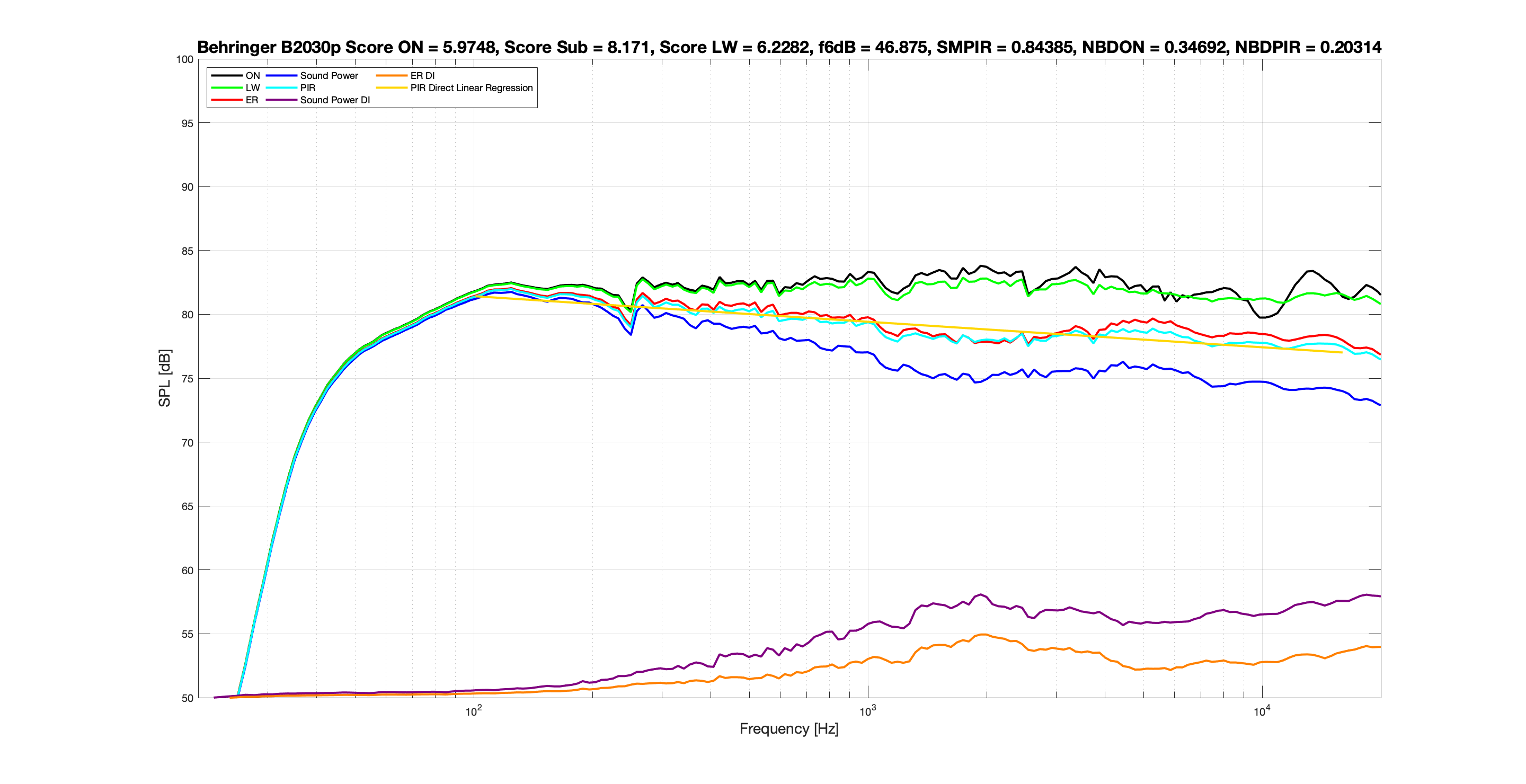Viewport: 1526px width, 784px height.
Task: Click the y-axis tick label 85
Action: 187,251
